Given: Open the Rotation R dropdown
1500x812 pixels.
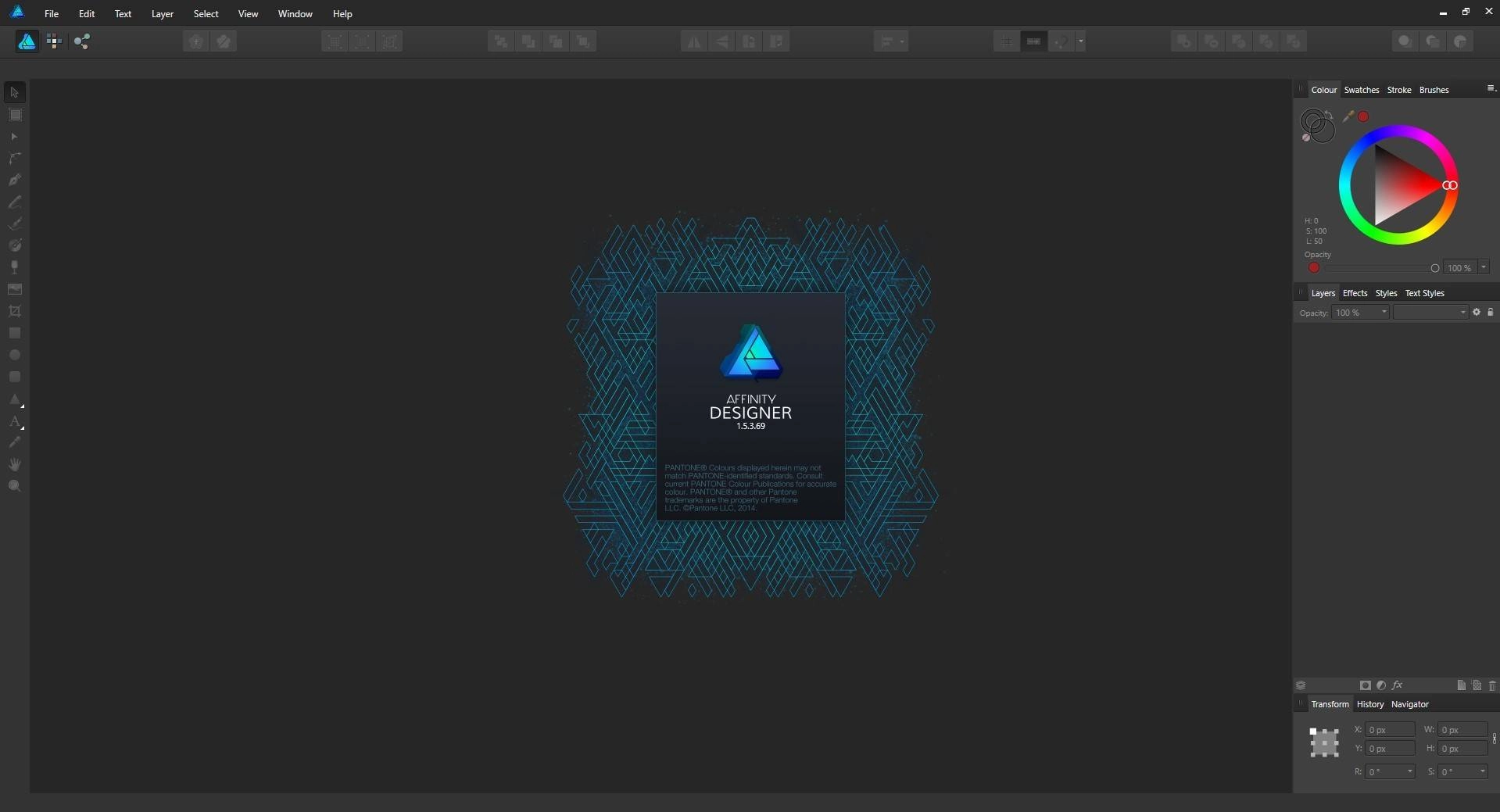Looking at the screenshot, I should [1410, 771].
